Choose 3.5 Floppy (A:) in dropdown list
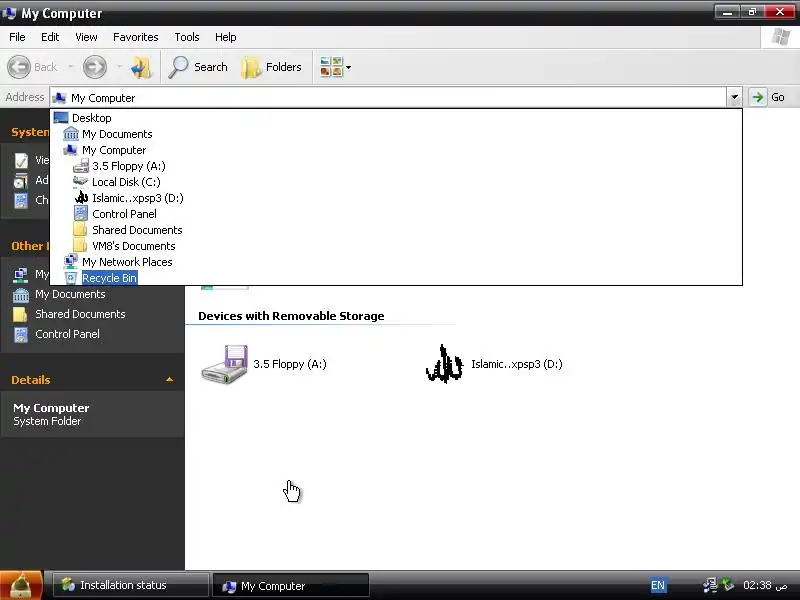The image size is (800, 600). point(396,166)
